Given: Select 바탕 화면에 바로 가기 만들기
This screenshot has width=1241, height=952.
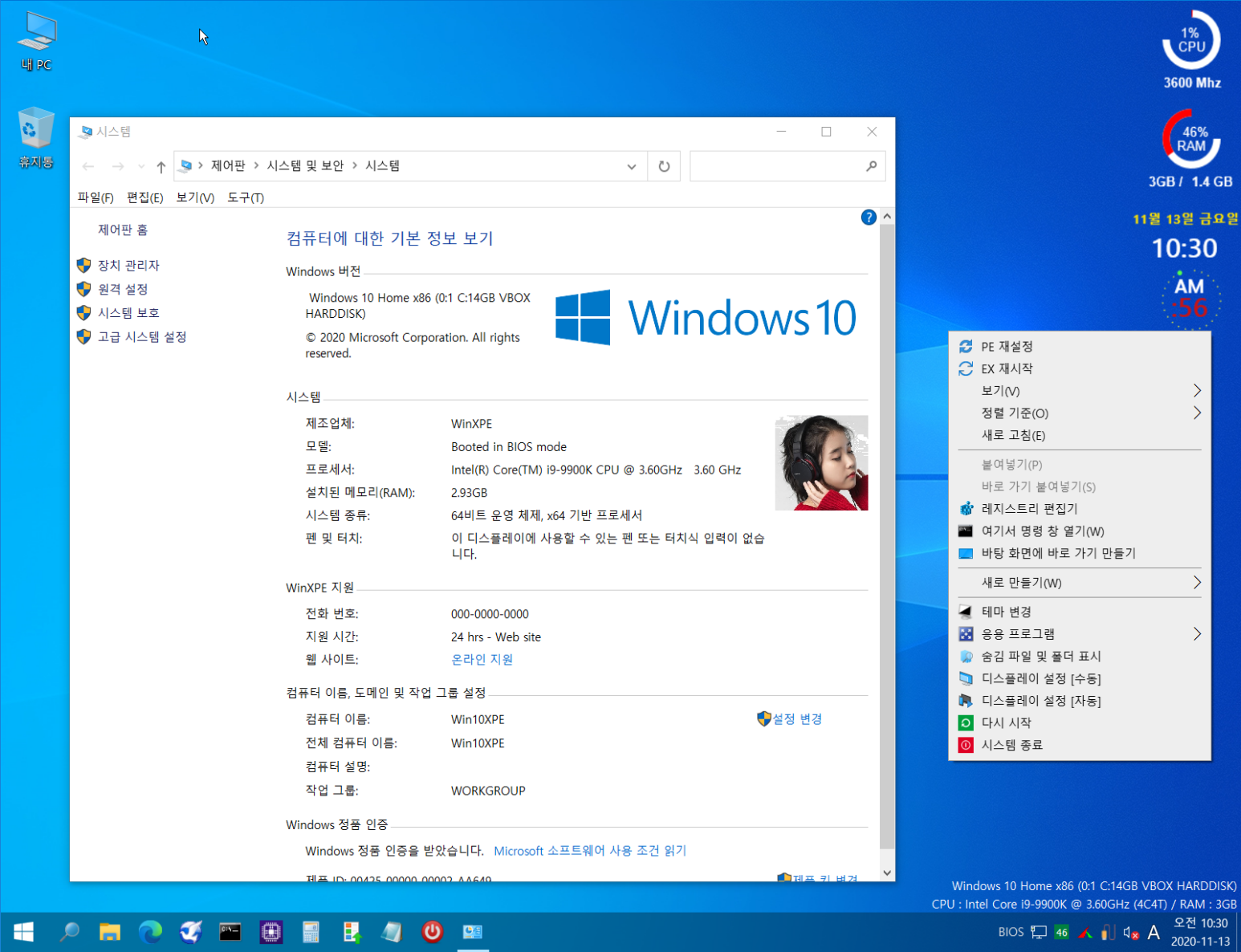Looking at the screenshot, I should pyautogui.click(x=1080, y=553).
